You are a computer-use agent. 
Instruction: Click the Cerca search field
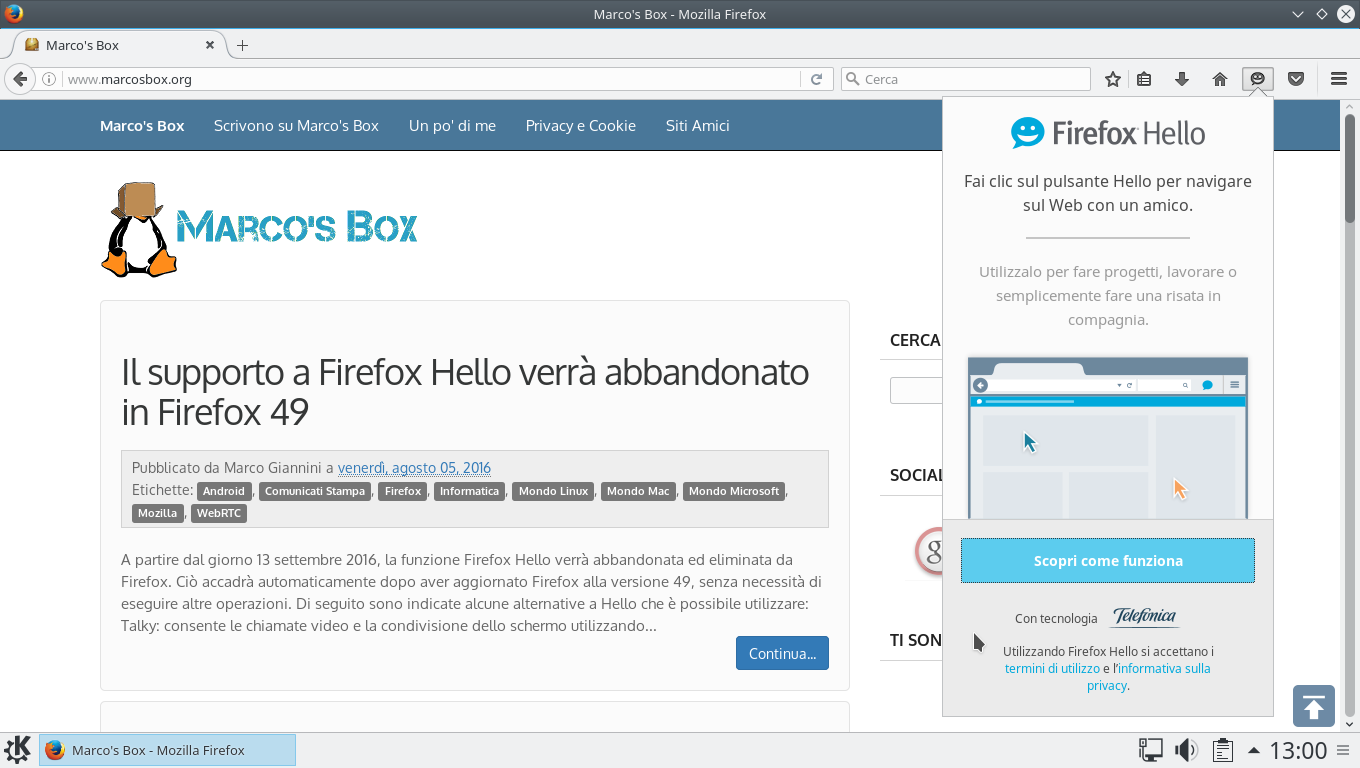click(966, 79)
